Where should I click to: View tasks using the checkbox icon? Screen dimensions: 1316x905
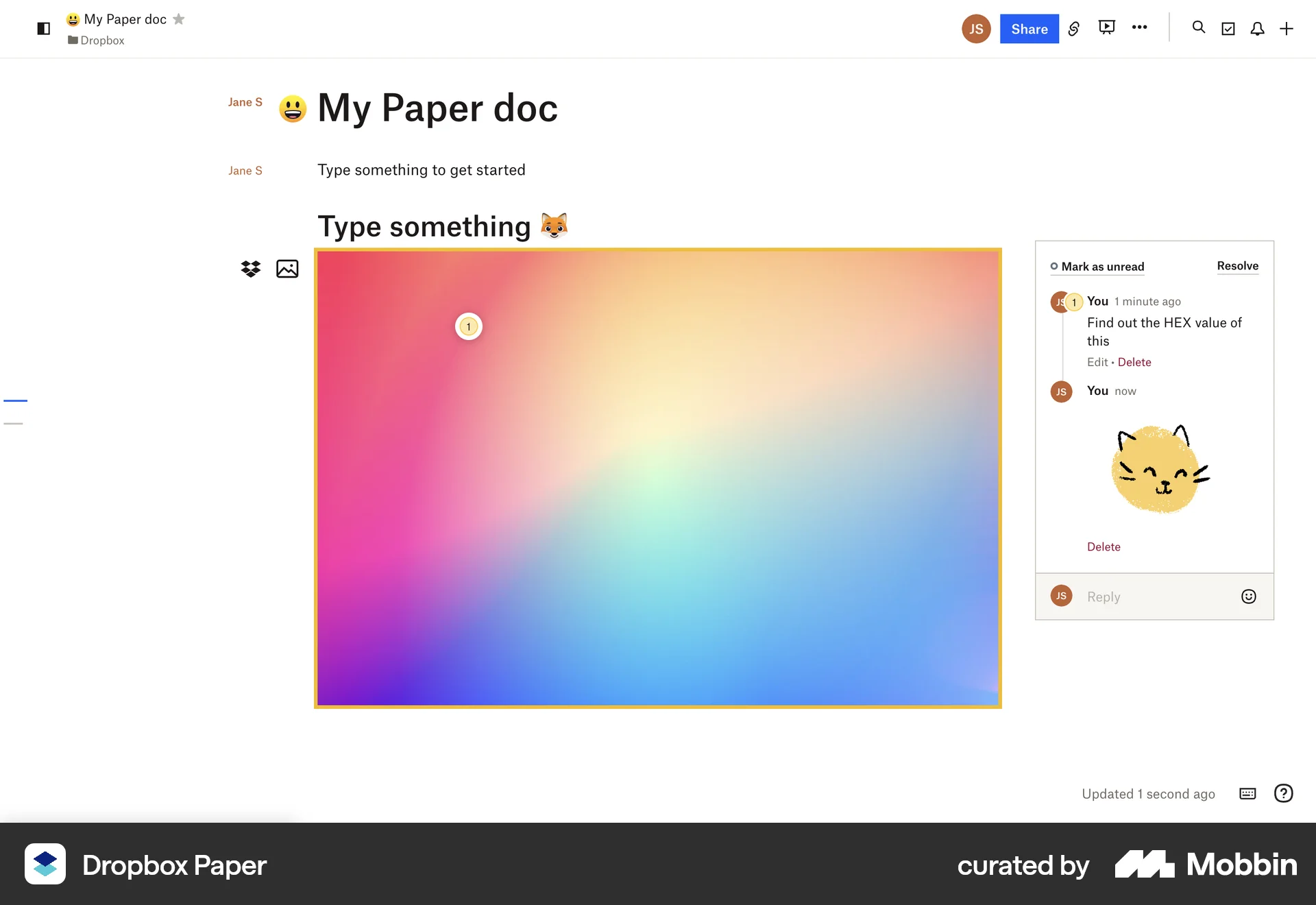(1228, 29)
